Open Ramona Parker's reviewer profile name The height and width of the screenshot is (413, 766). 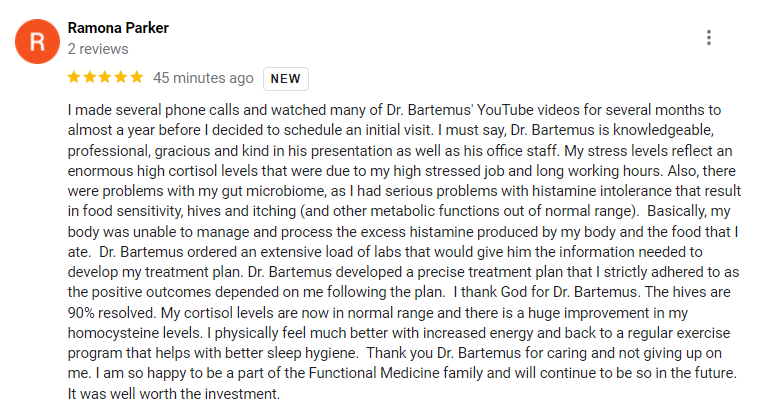pos(117,28)
